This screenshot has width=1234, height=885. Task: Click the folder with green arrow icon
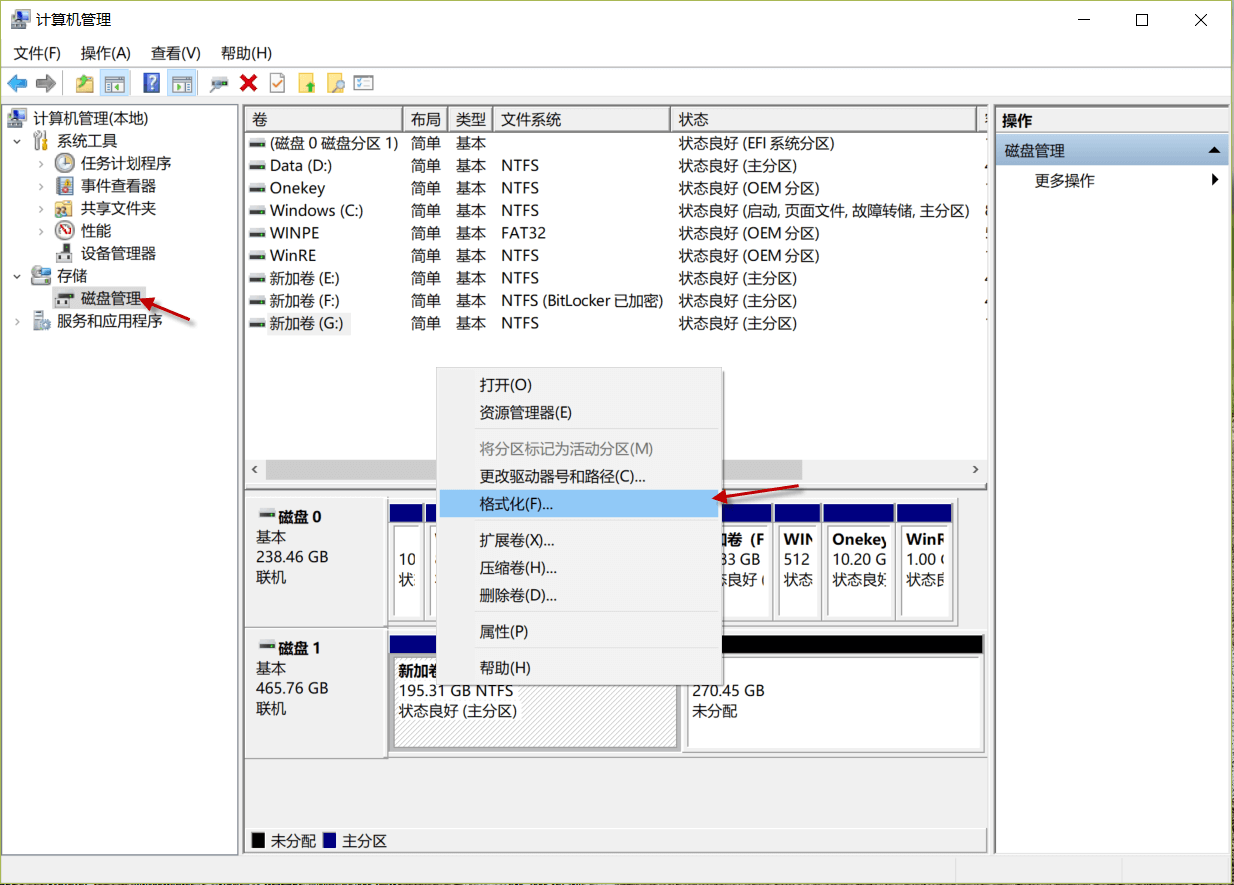(x=307, y=84)
